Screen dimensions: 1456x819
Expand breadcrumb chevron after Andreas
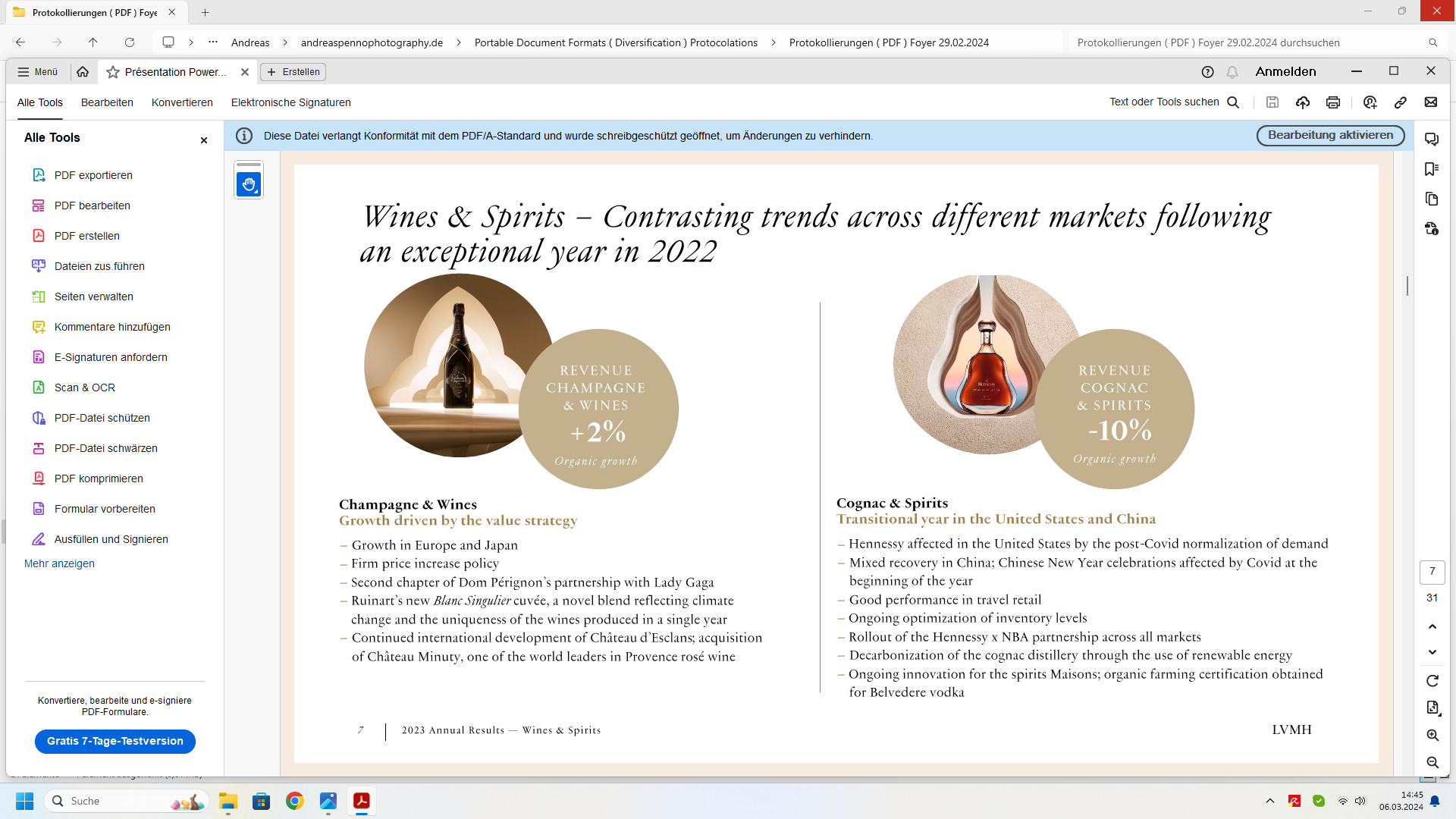tap(285, 42)
